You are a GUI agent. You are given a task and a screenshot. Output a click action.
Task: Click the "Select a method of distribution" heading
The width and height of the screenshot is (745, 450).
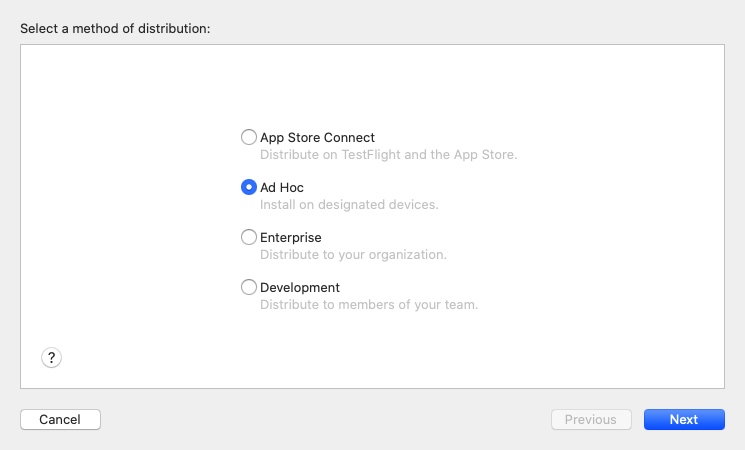click(x=115, y=29)
